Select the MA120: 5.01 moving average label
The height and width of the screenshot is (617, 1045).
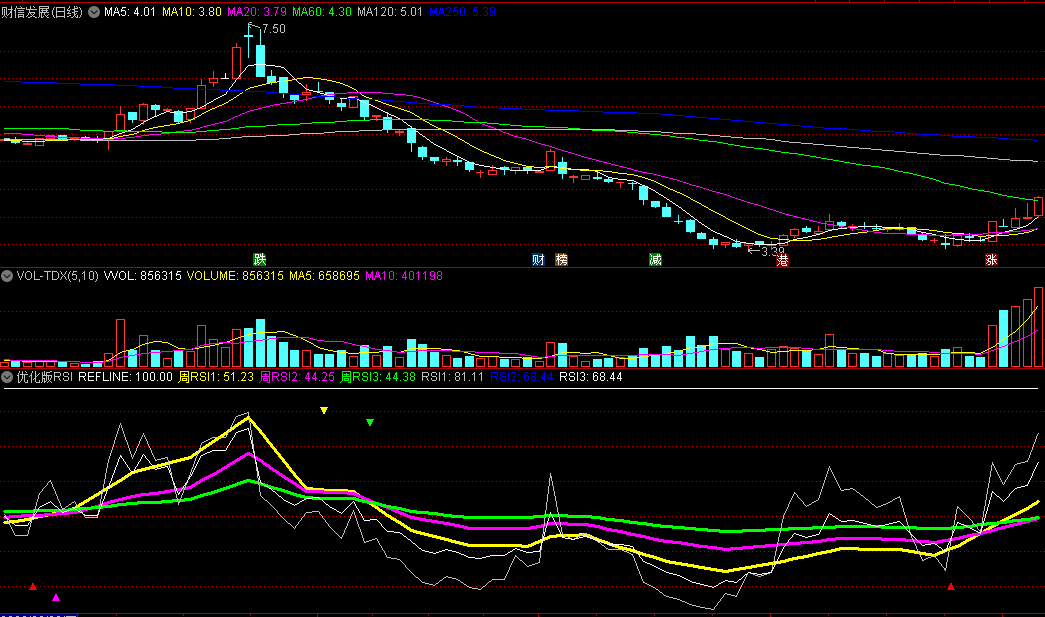[390, 12]
